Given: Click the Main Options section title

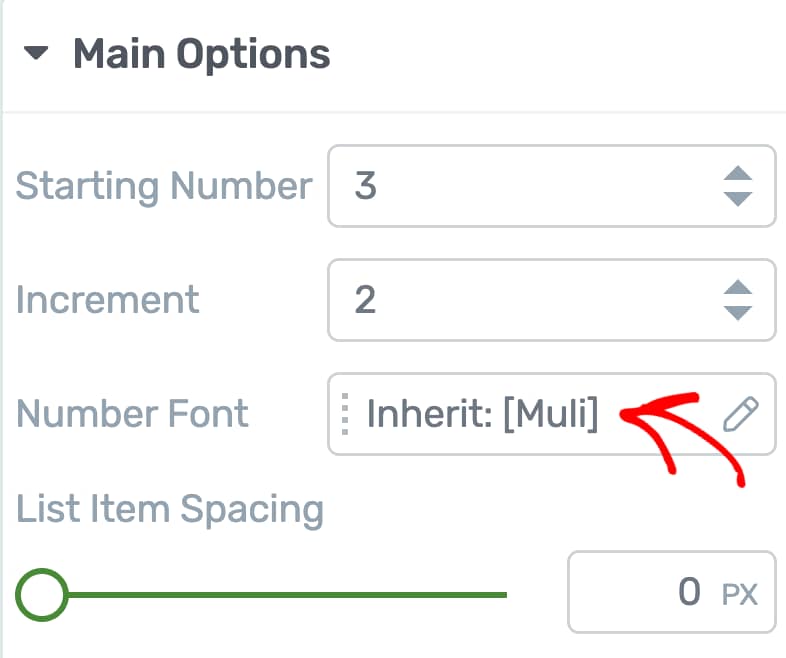Looking at the screenshot, I should tap(202, 54).
